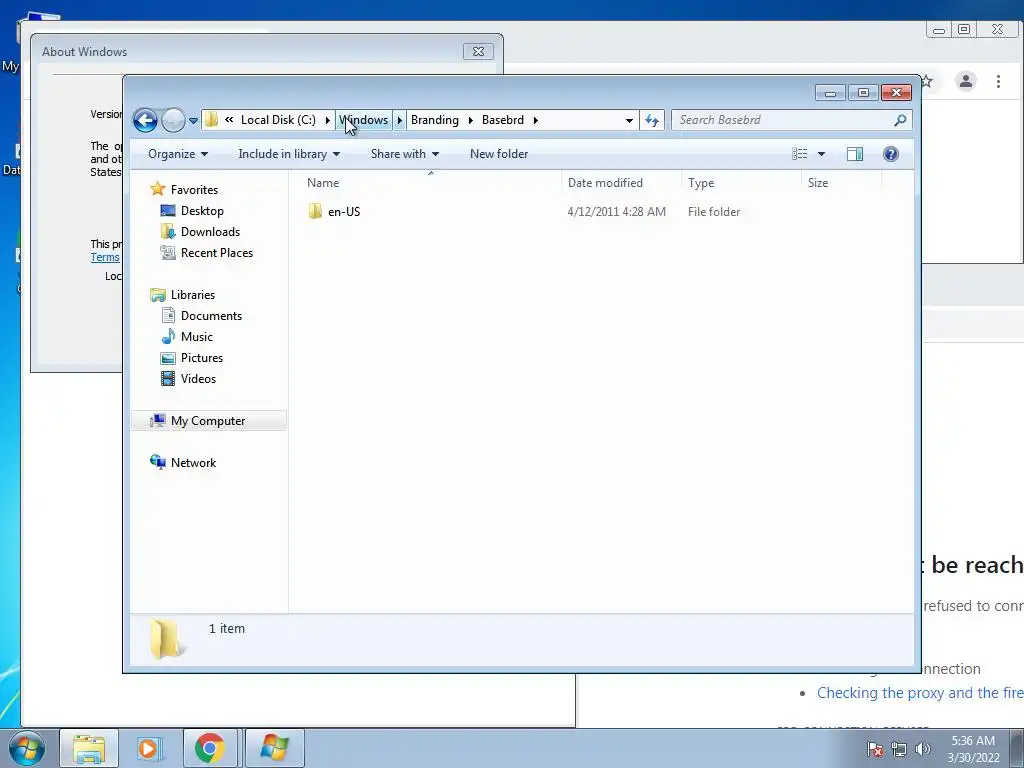Open the Music library

[197, 337]
